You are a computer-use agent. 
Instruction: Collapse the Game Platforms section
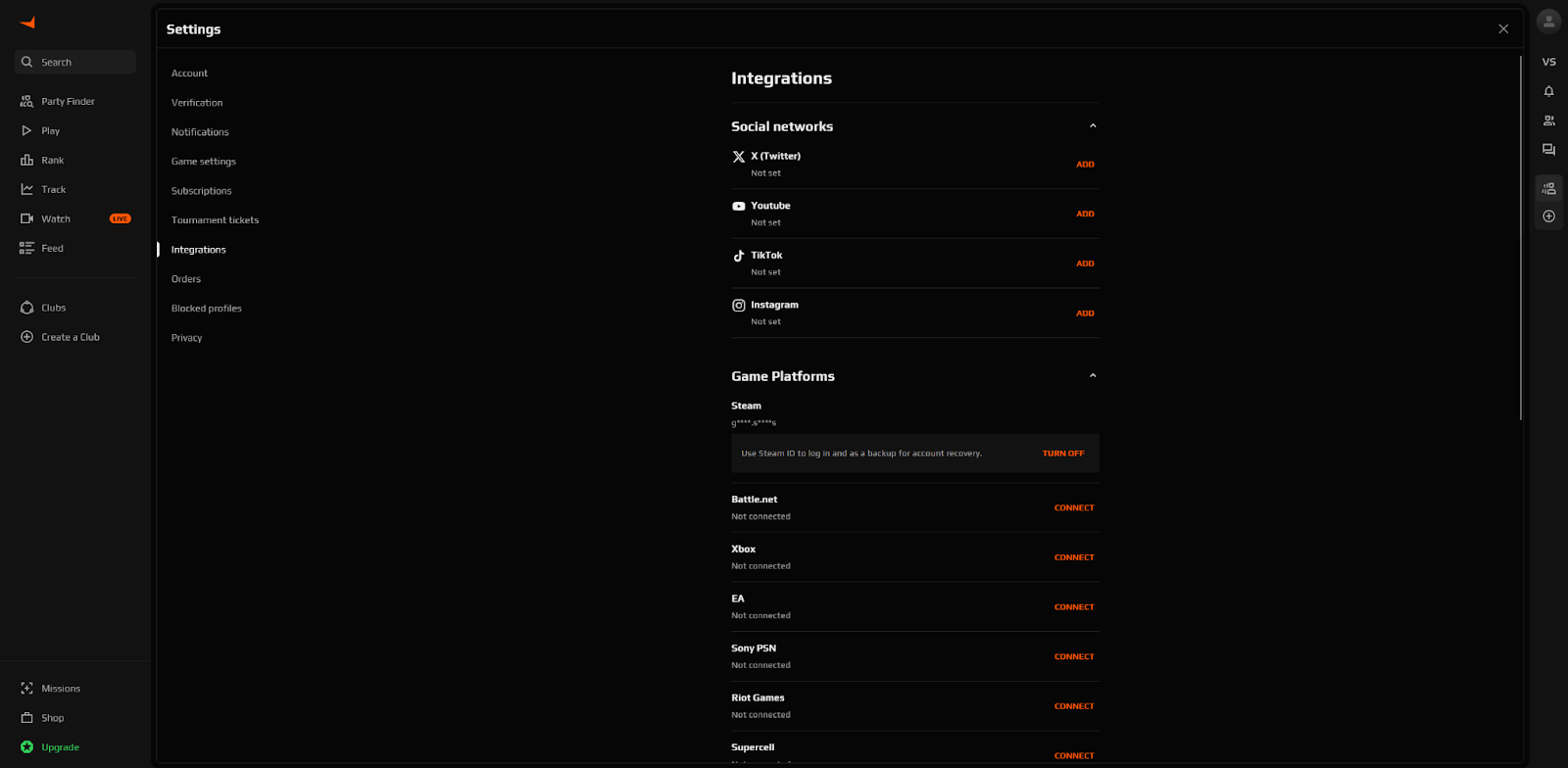1093,376
